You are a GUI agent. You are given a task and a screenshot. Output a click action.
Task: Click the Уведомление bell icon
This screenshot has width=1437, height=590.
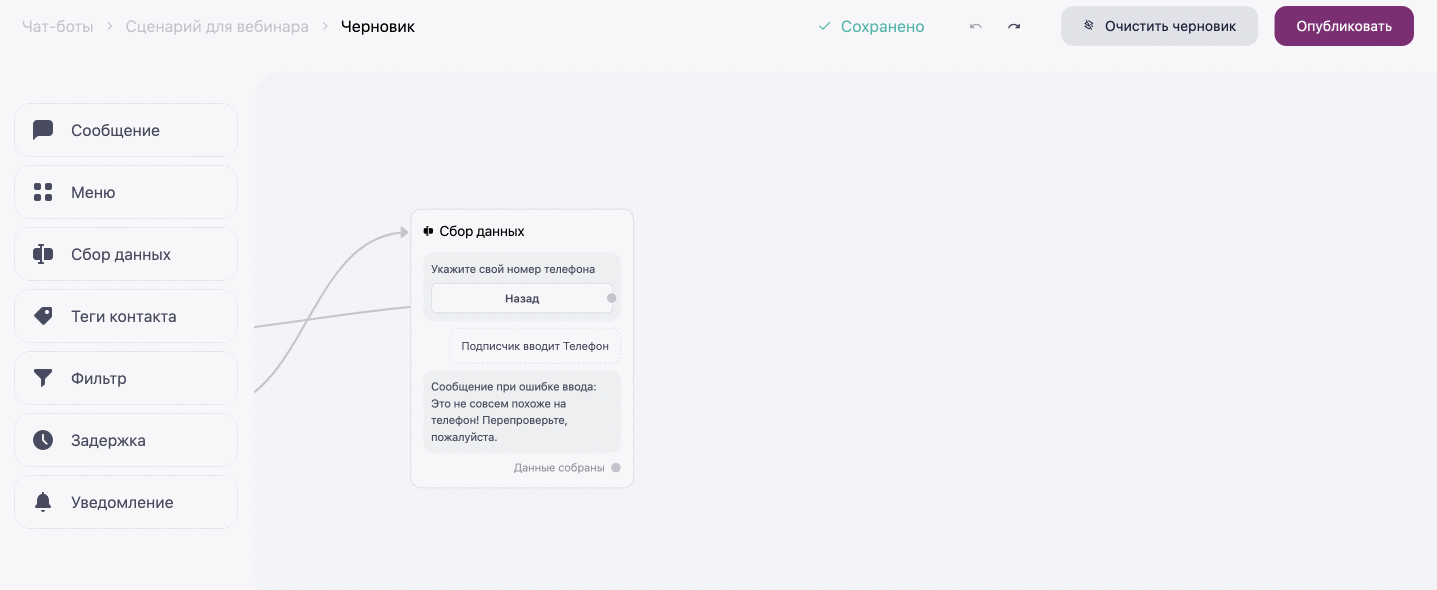43,502
